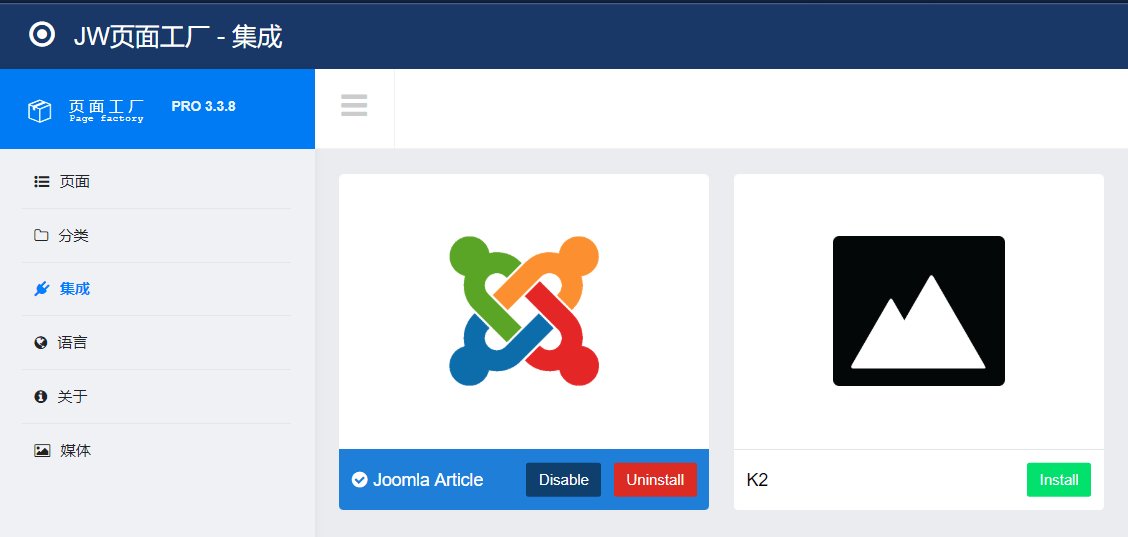This screenshot has width=1128, height=537.
Task: Uninstall the Joomla Article integration
Action: coord(655,479)
